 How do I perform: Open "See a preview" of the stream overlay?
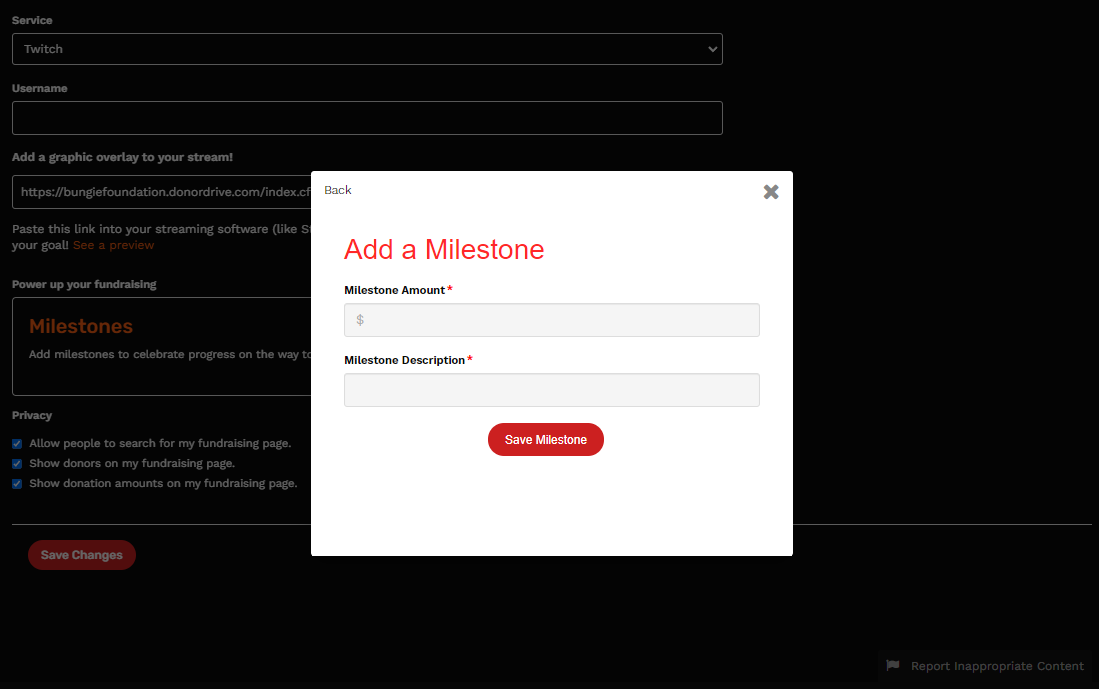point(113,244)
